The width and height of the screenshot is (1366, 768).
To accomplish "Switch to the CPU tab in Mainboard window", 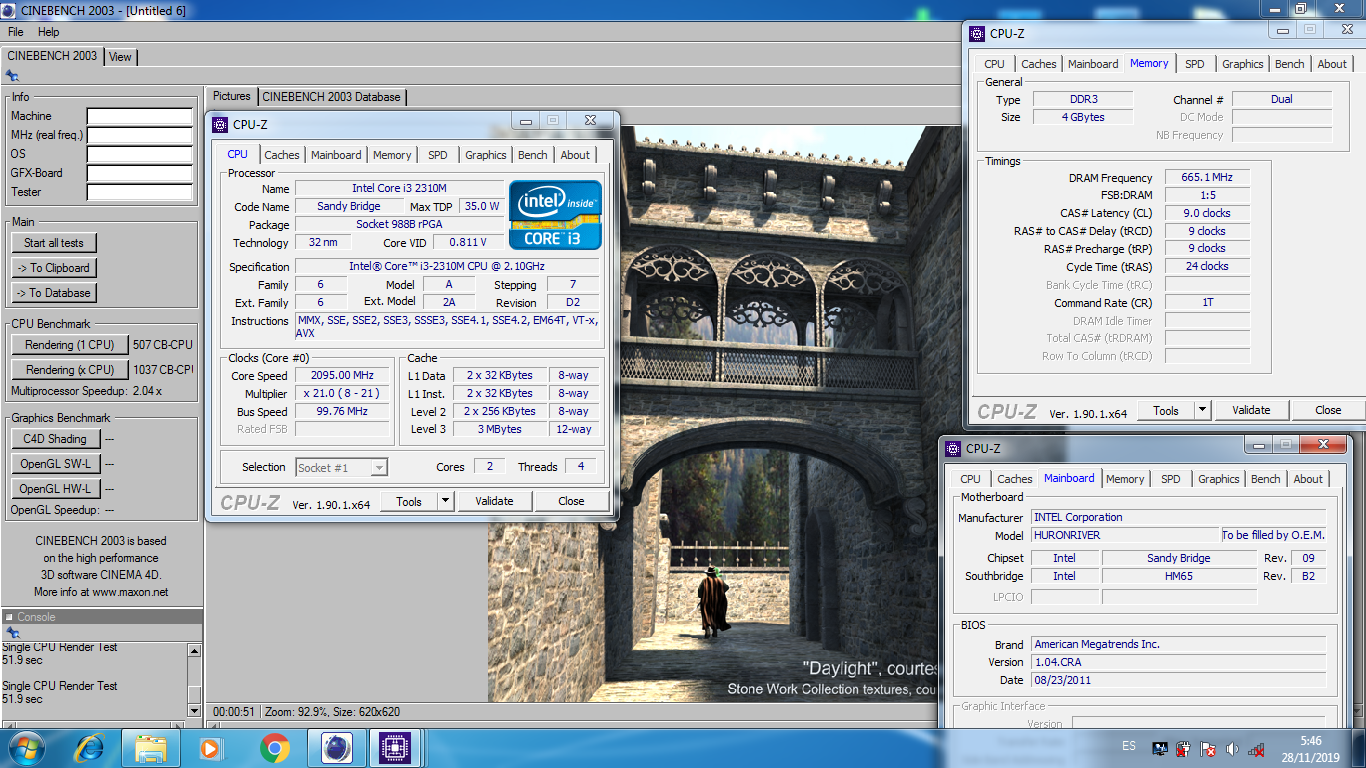I will (x=971, y=479).
